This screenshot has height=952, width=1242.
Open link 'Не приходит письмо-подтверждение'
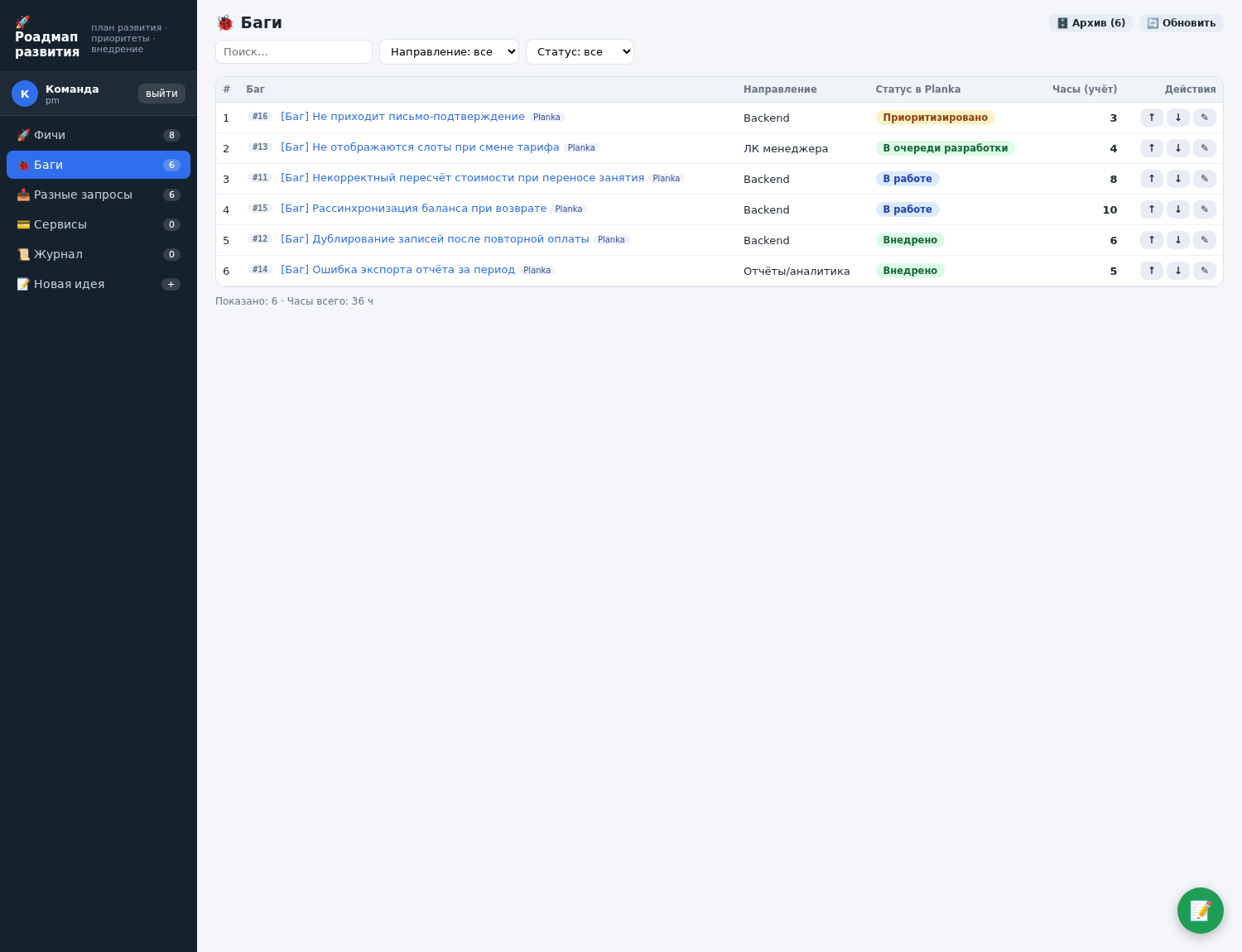402,117
